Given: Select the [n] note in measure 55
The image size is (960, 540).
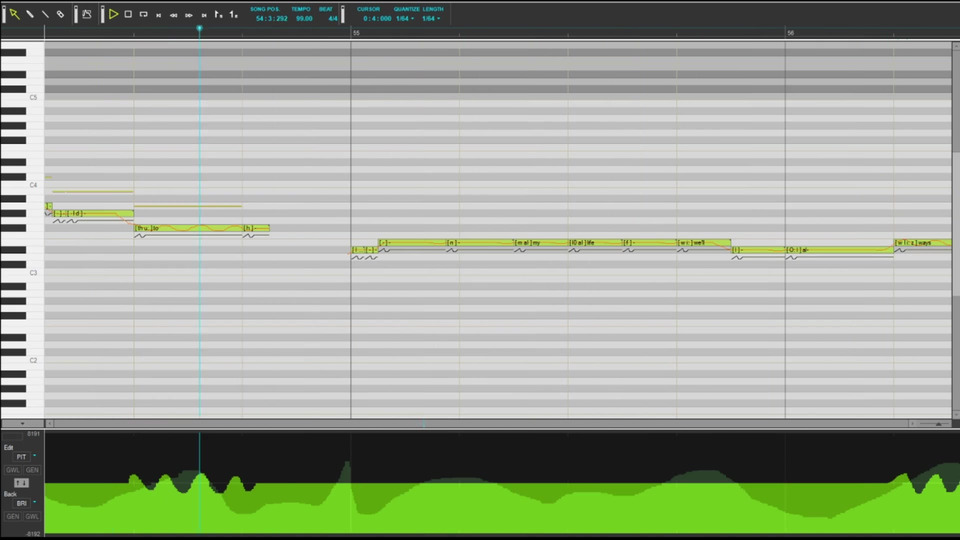Looking at the screenshot, I should (480, 242).
